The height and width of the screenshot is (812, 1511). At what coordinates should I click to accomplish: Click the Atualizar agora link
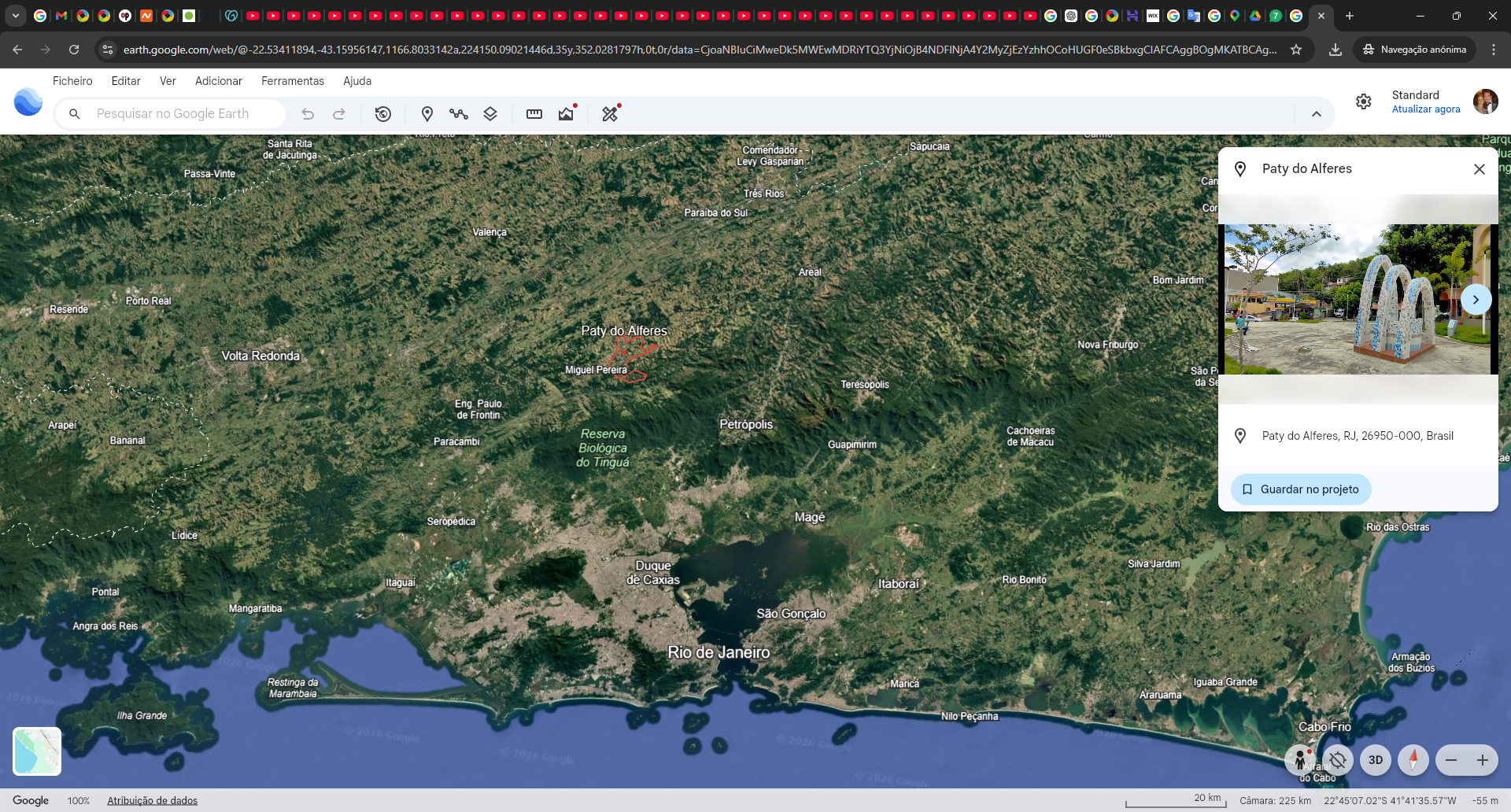[x=1426, y=109]
